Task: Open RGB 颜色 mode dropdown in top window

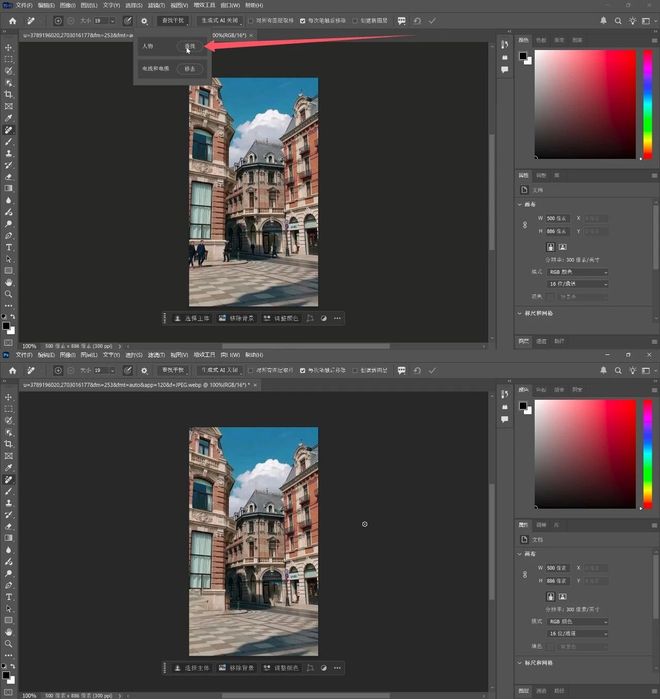Action: [578, 272]
